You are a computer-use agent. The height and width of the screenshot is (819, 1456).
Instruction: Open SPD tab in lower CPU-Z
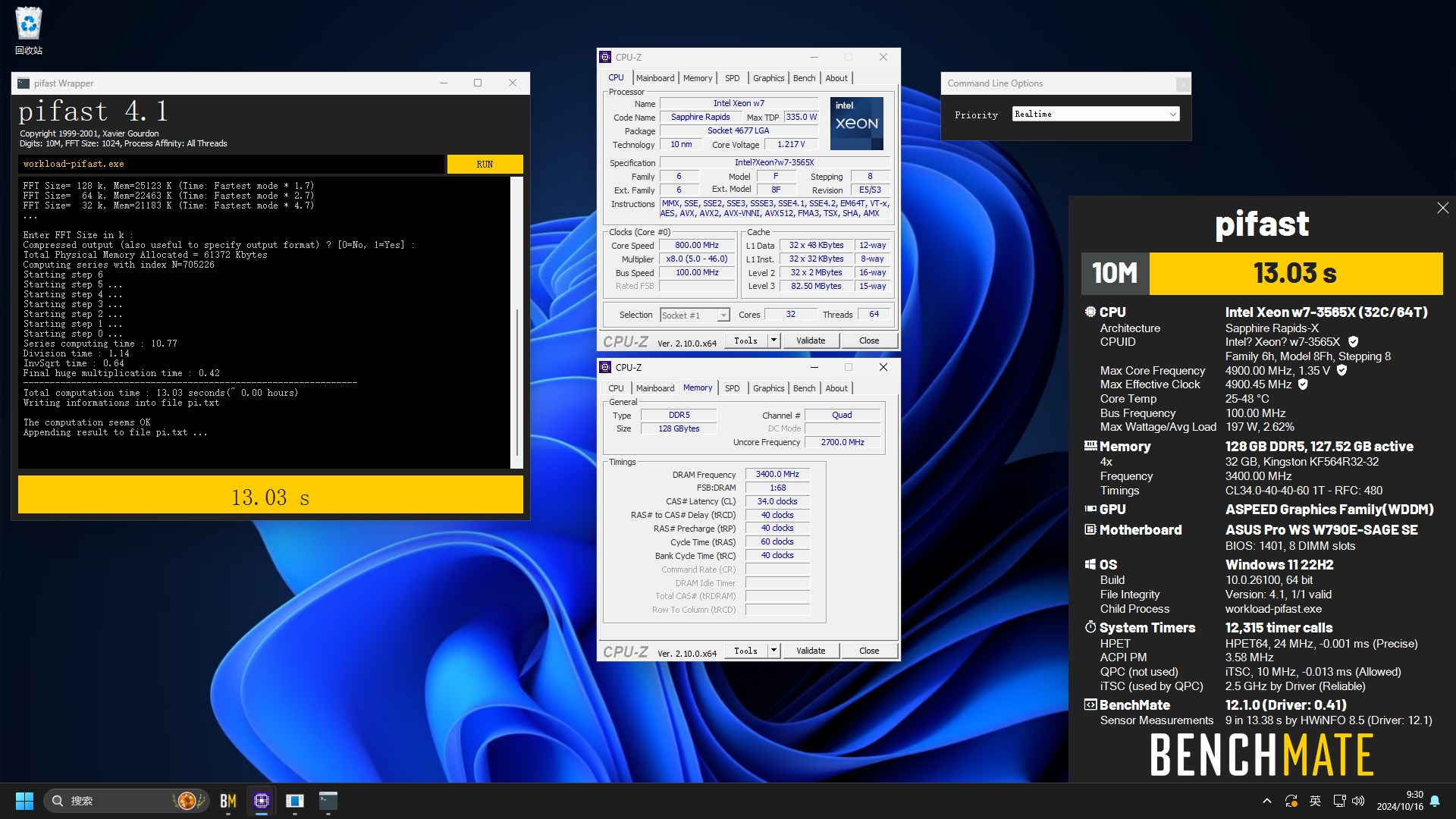(x=732, y=388)
